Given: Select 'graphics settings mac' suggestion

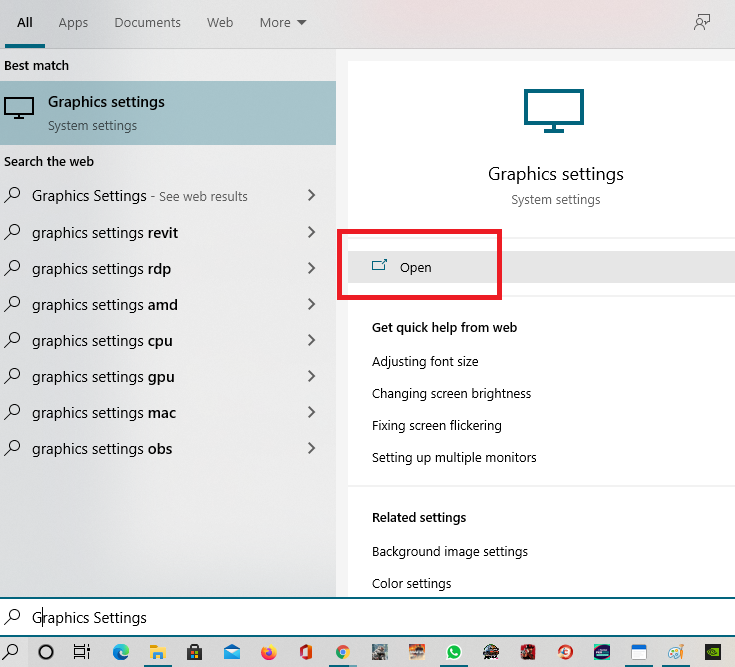Looking at the screenshot, I should pyautogui.click(x=104, y=413).
